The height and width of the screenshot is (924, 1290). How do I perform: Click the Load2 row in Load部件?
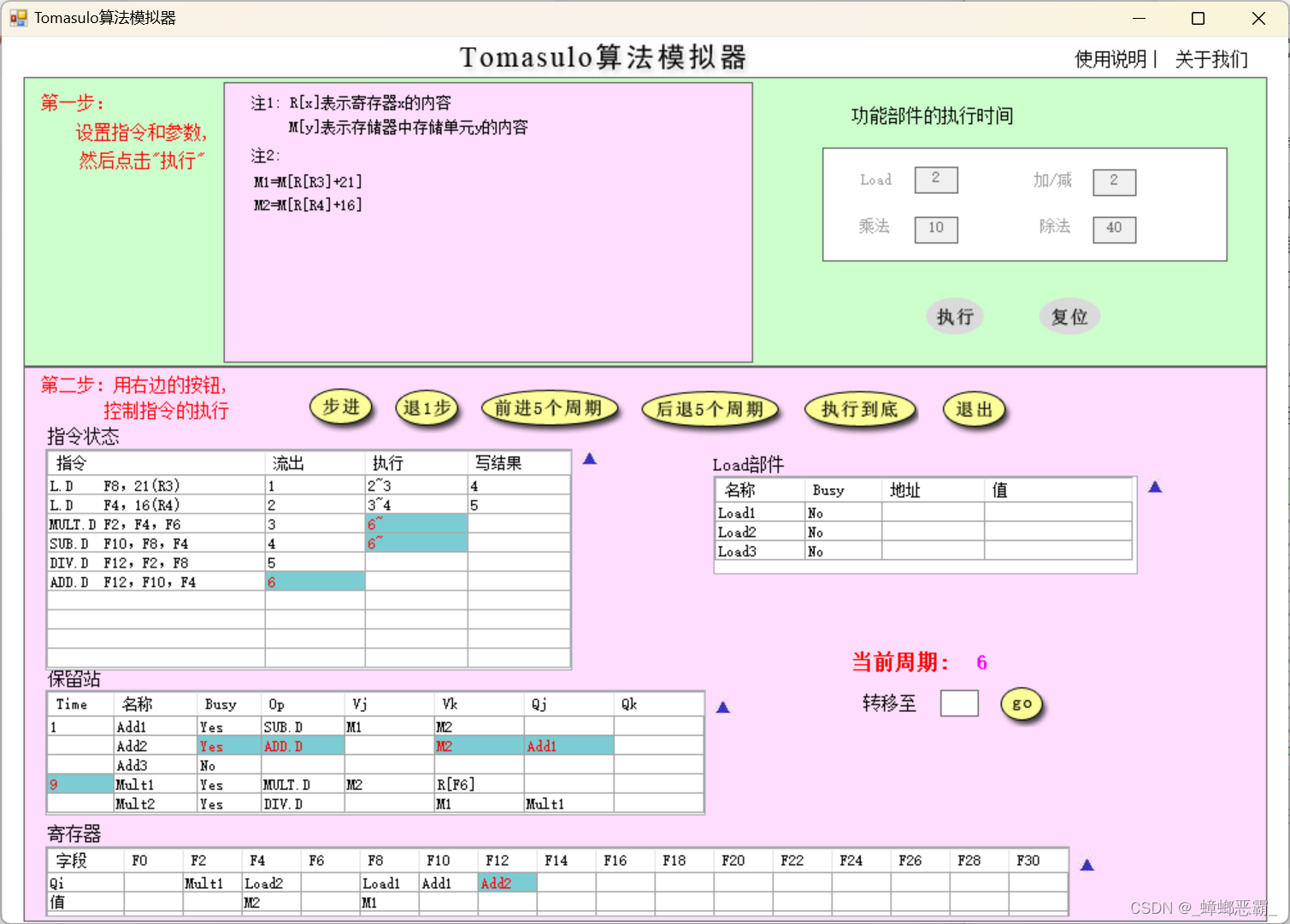click(x=923, y=532)
